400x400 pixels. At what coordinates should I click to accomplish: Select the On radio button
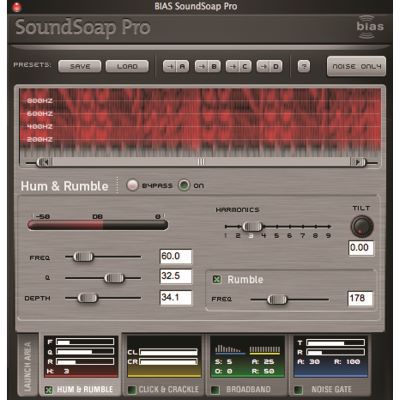[x=184, y=185]
